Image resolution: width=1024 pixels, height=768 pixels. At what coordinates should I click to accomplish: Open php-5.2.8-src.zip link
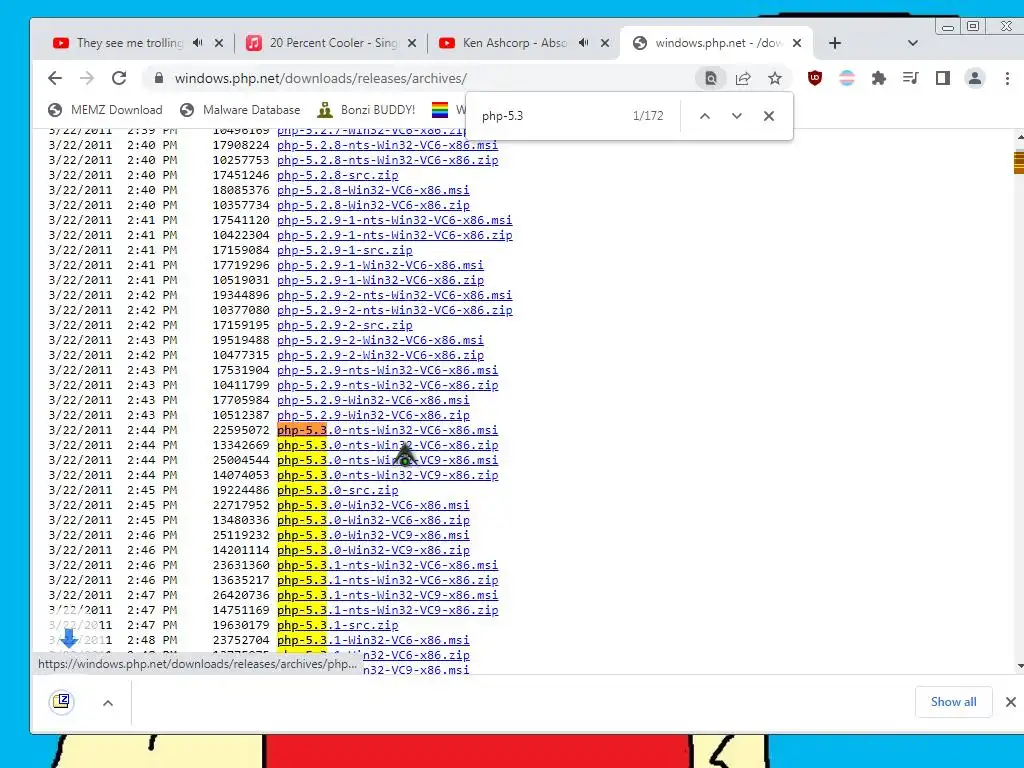338,175
